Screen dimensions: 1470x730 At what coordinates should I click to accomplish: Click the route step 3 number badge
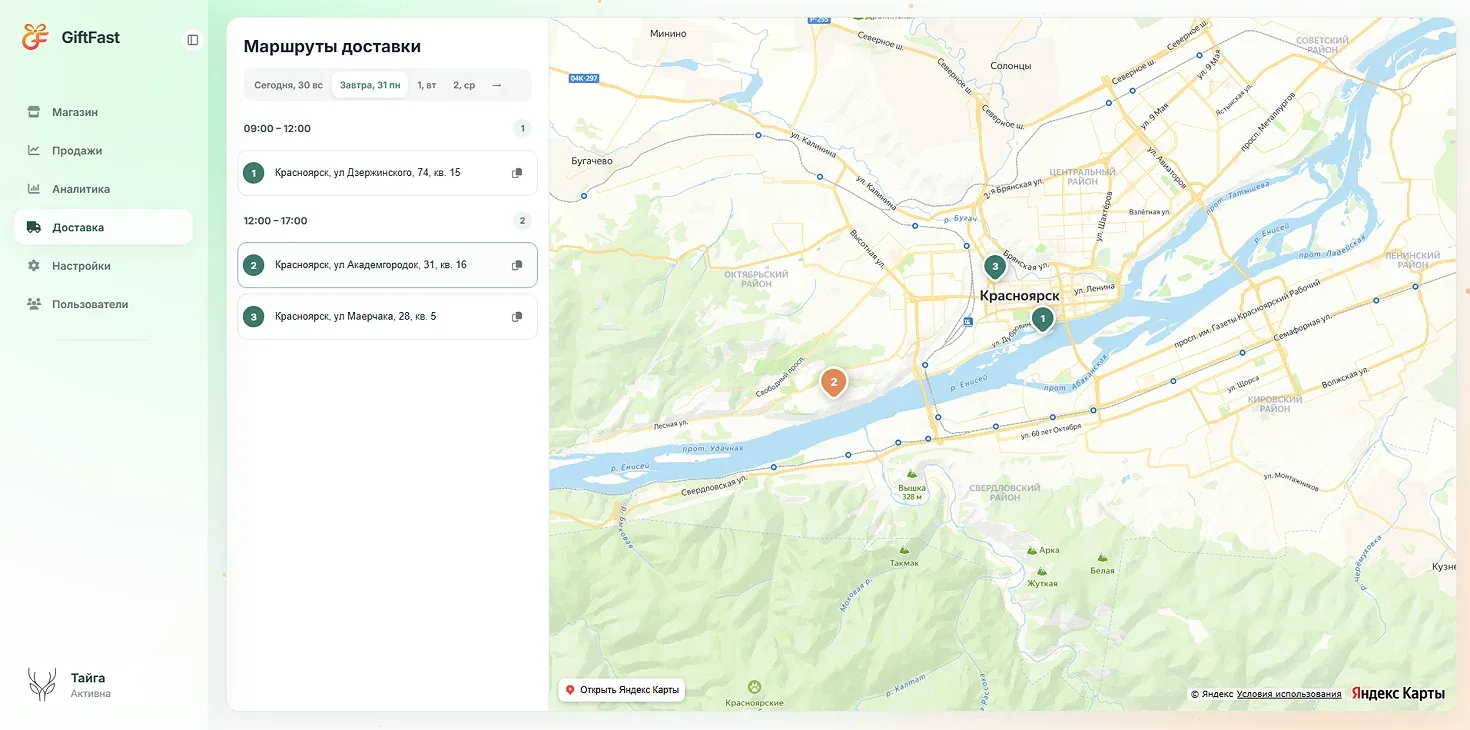254,317
